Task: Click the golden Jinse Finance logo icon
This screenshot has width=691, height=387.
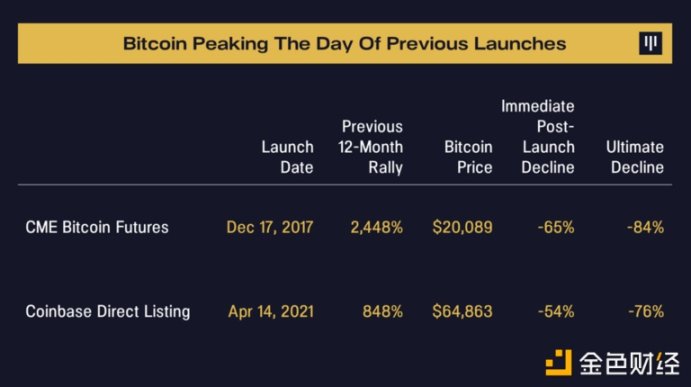Action: coord(558,363)
